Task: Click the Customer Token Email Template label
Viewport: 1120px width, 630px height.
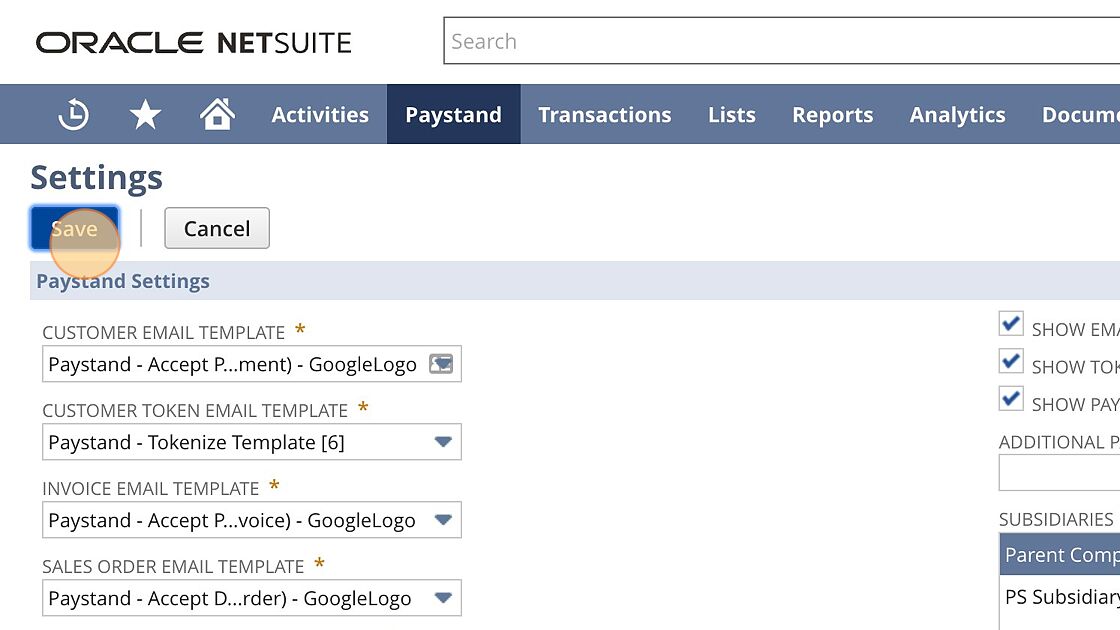Action: click(x=195, y=411)
